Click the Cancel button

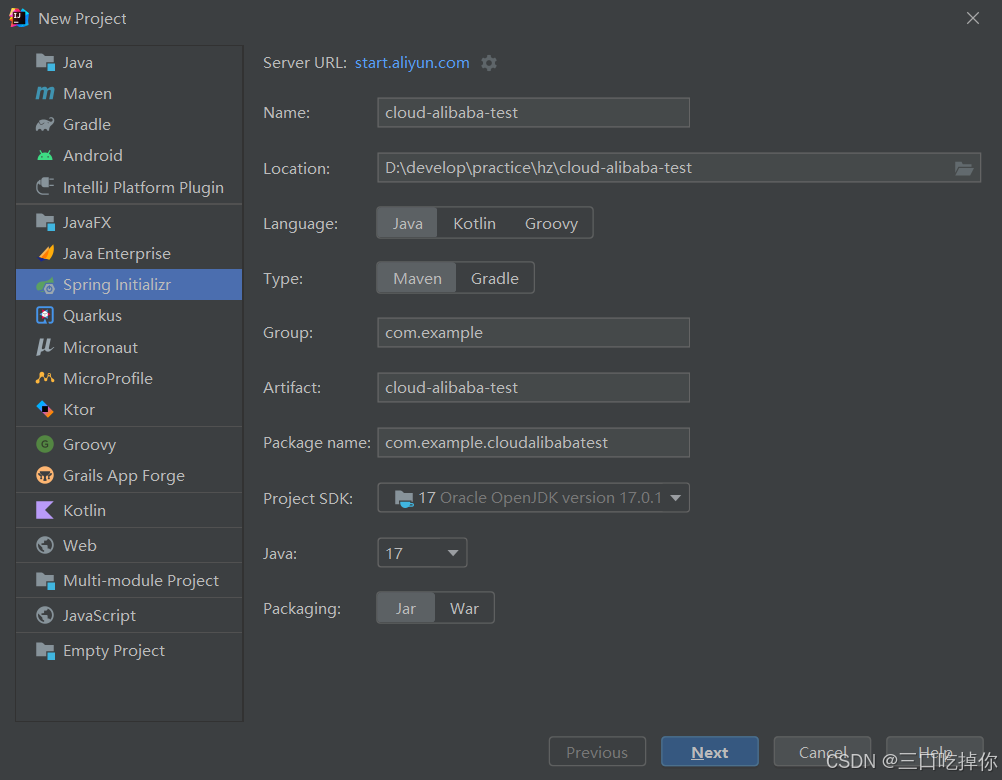point(822,752)
